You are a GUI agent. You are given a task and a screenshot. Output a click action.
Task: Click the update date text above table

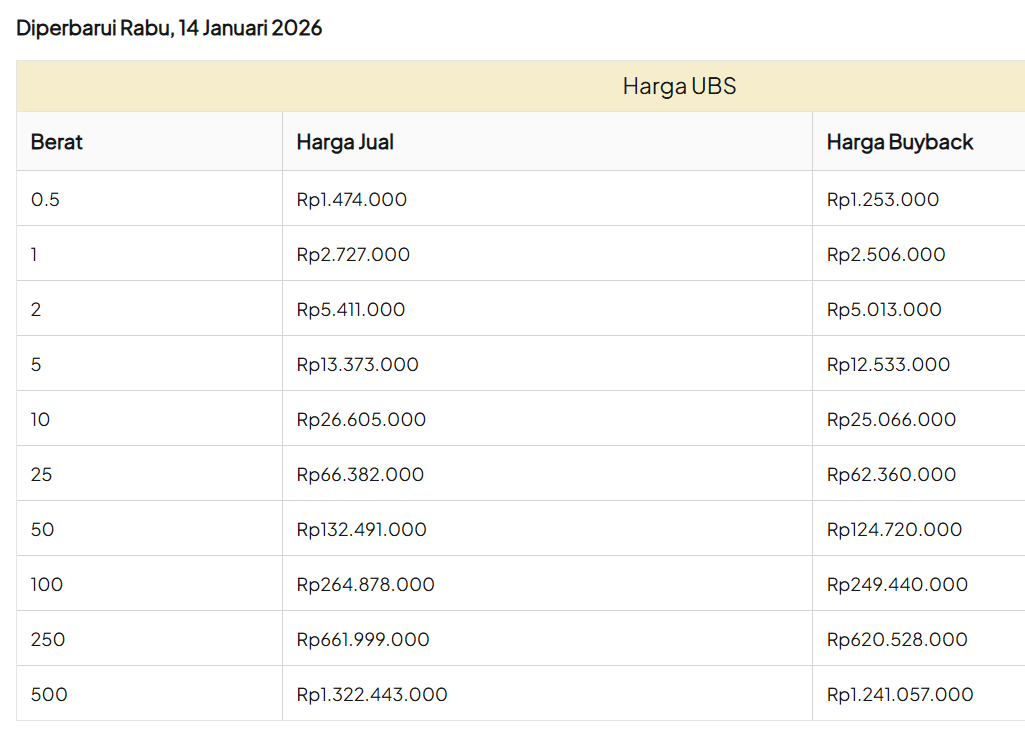(169, 28)
